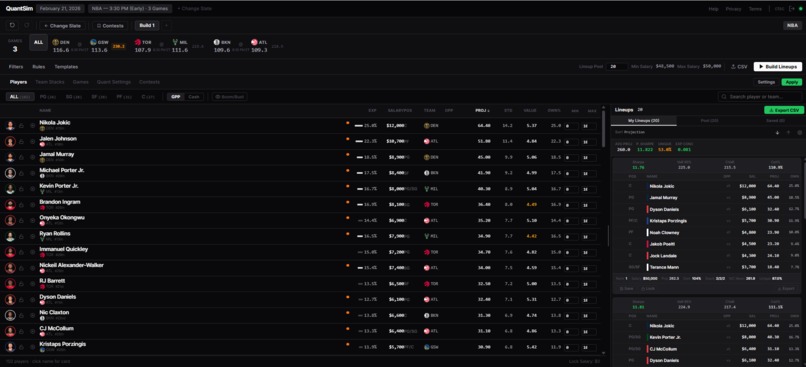Toggle the Boom/Bust view
This screenshot has width=806, height=367.
coord(230,97)
